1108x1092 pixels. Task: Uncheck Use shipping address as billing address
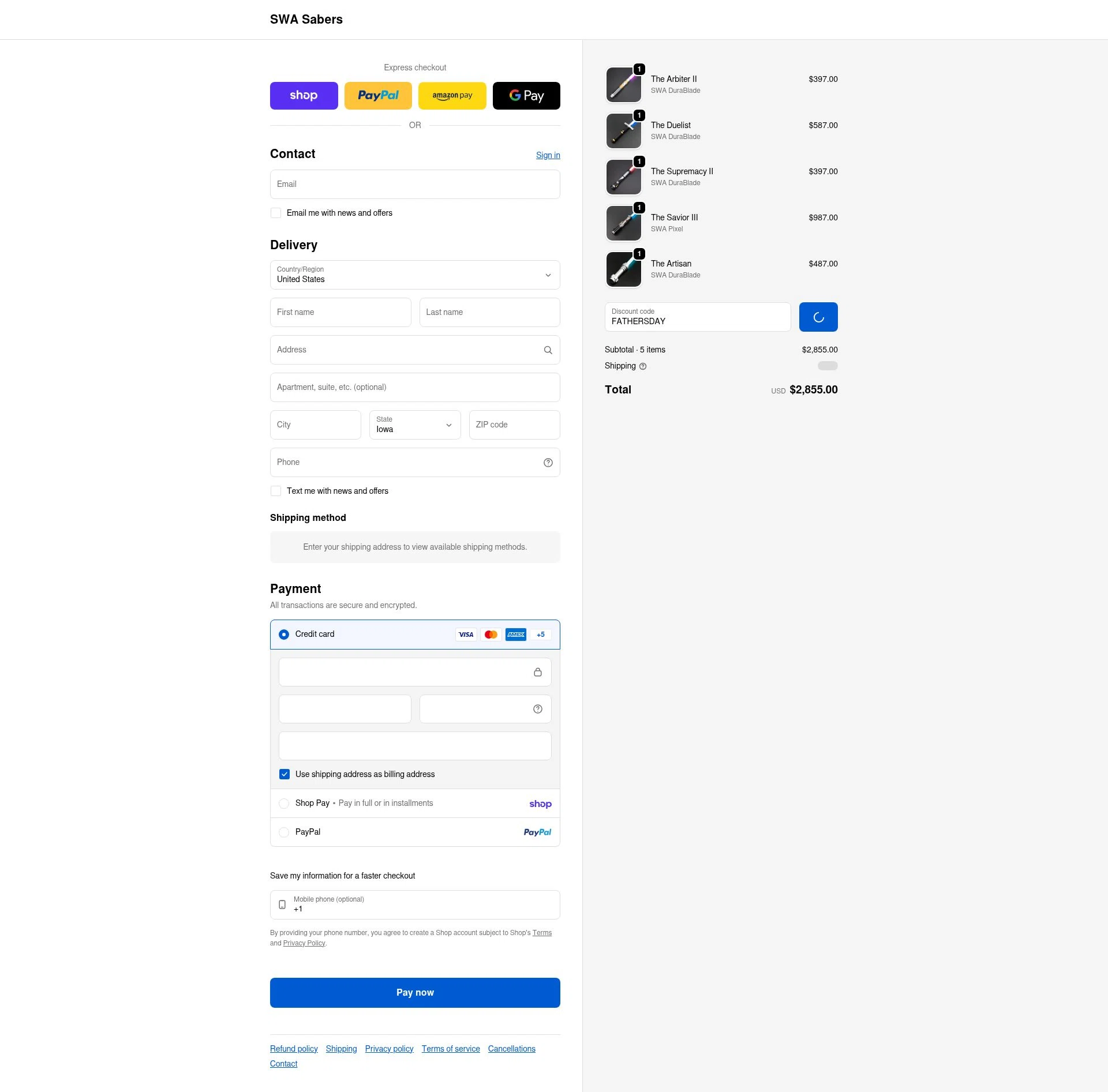coord(285,774)
